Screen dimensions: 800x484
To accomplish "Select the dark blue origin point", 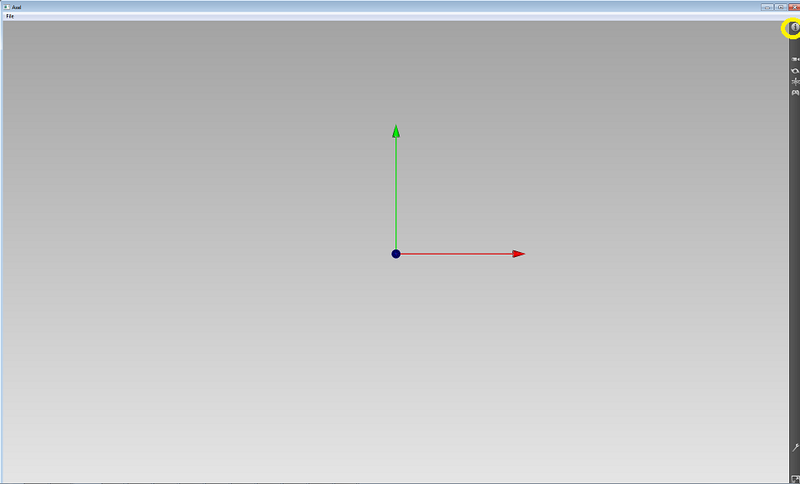I will (x=396, y=254).
